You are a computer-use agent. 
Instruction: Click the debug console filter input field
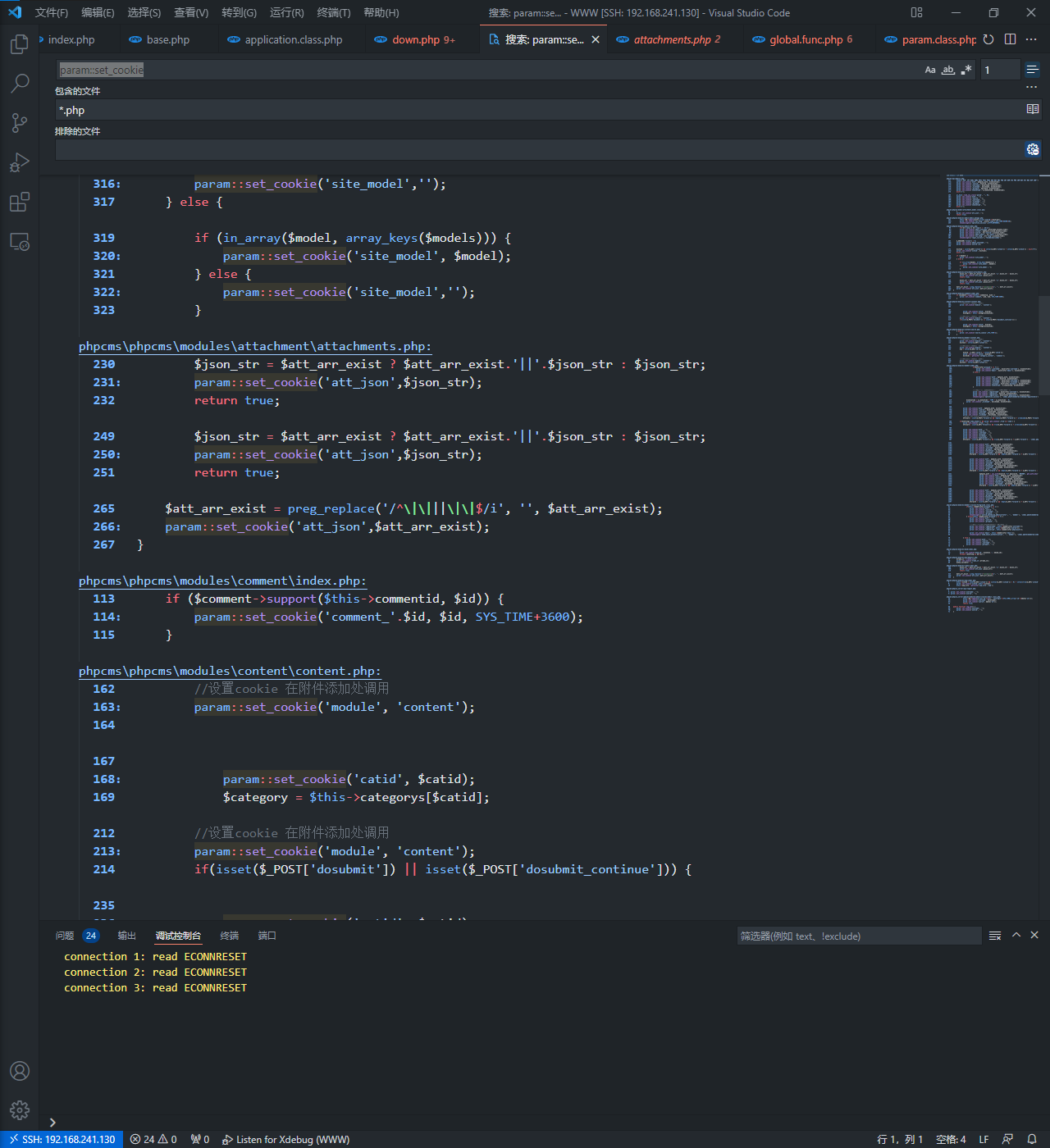click(858, 936)
